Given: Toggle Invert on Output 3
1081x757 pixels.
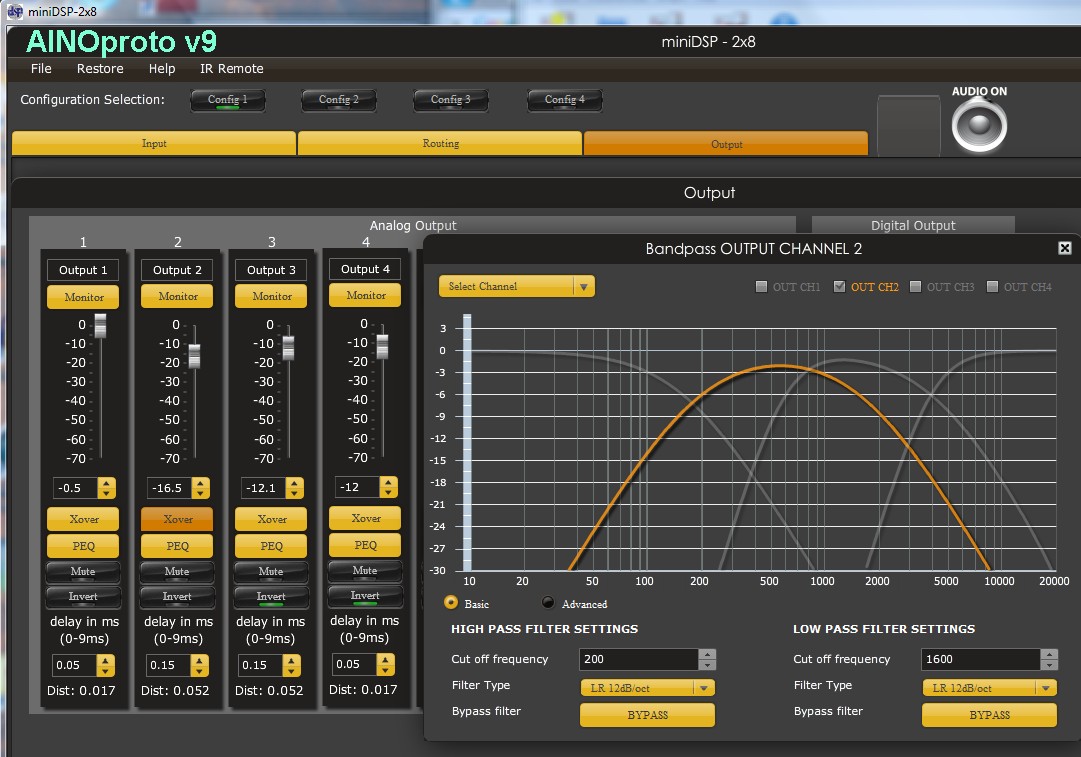Looking at the screenshot, I should [271, 596].
